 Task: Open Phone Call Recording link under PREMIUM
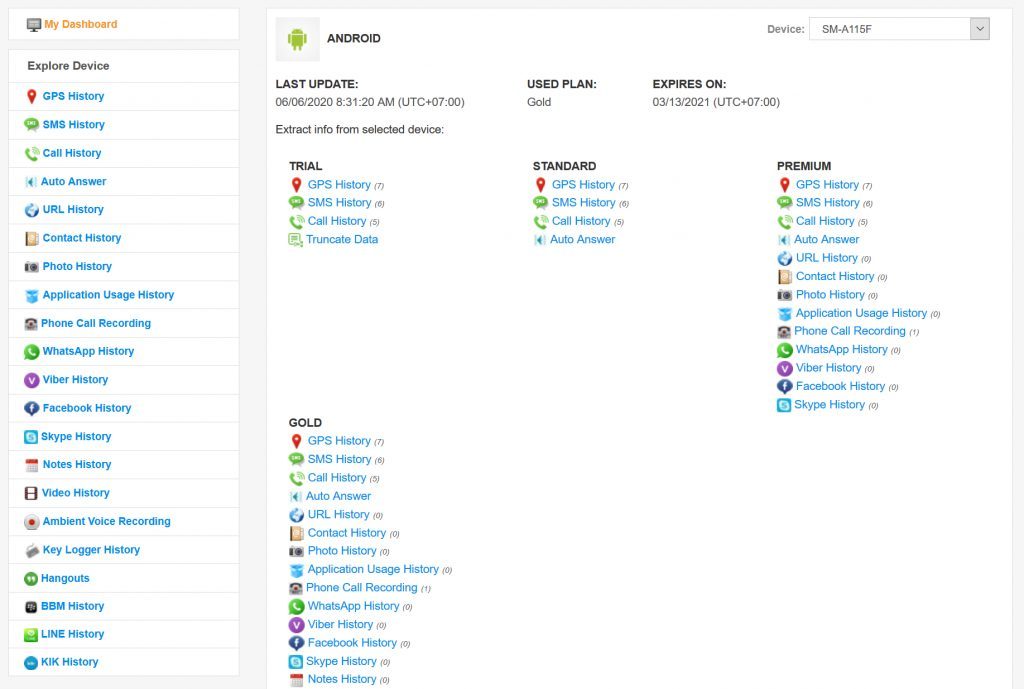point(850,330)
